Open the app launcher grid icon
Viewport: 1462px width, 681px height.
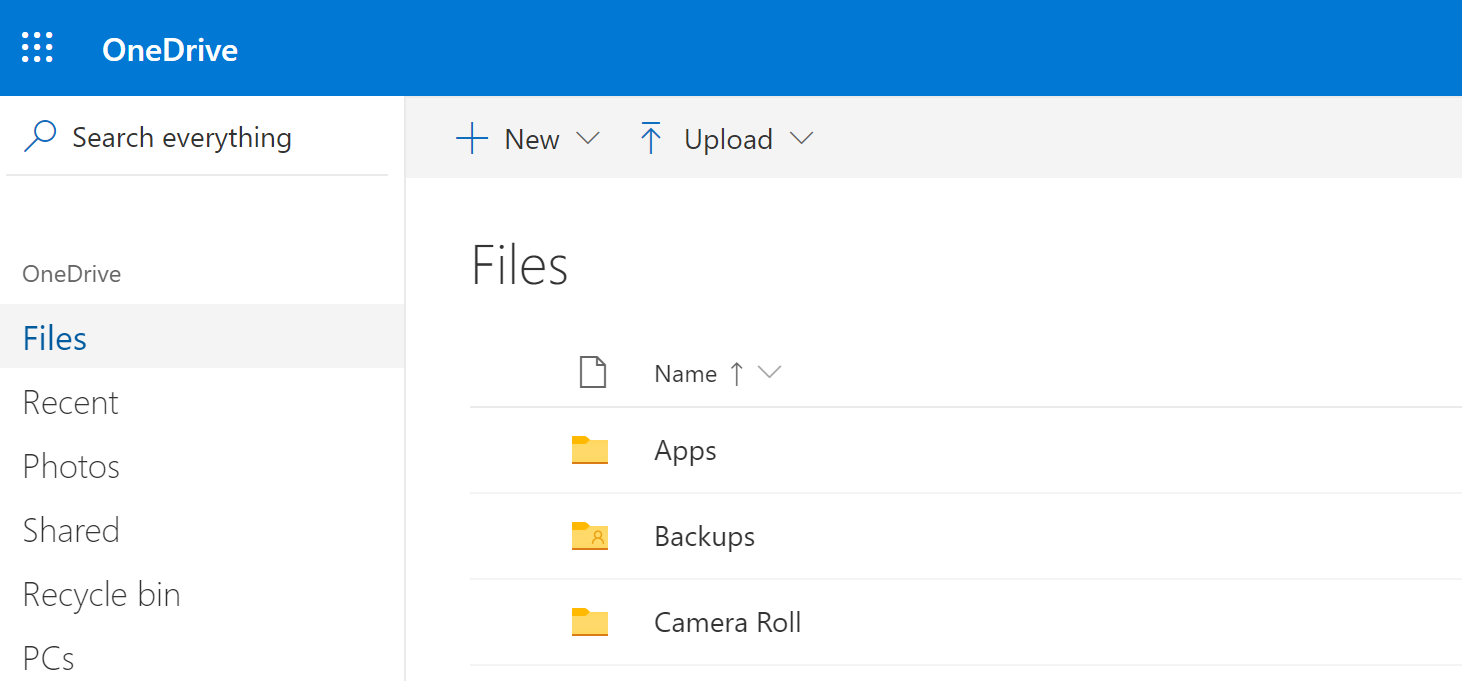37,48
